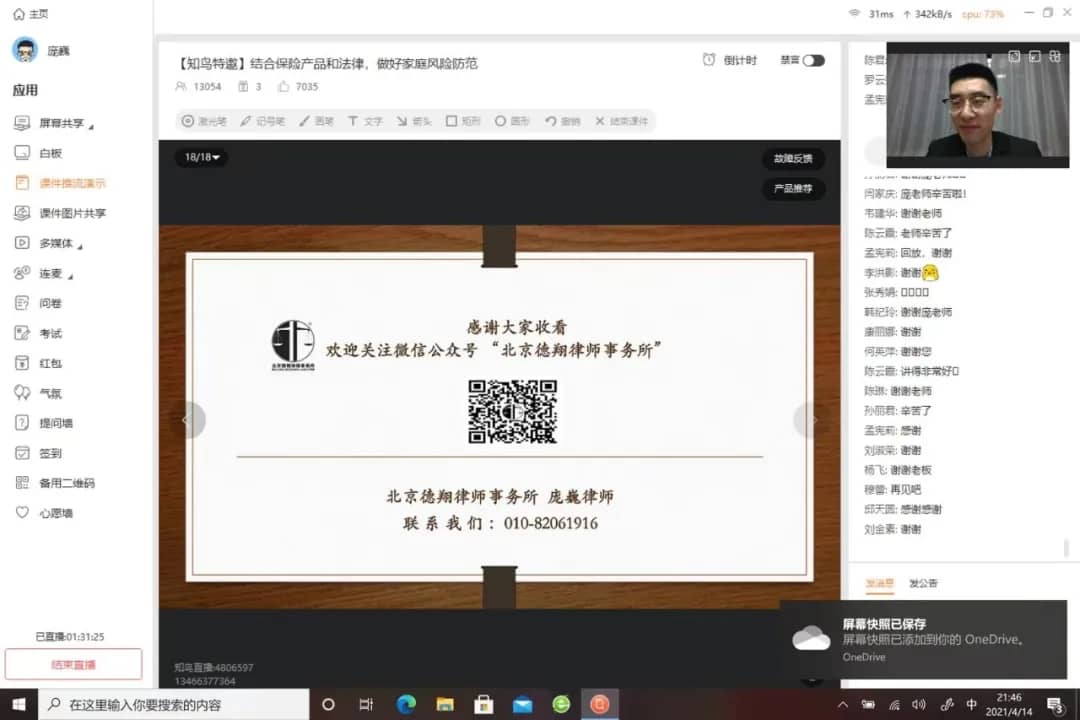
Task: Show hidden system tray icons chevron
Action: tap(843, 704)
